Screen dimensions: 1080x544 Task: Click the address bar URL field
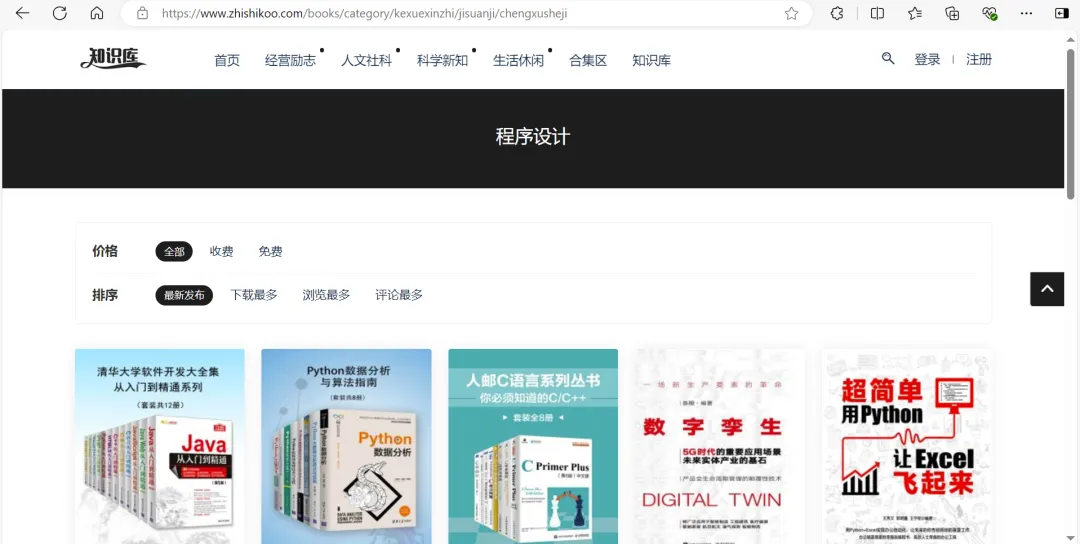(468, 13)
